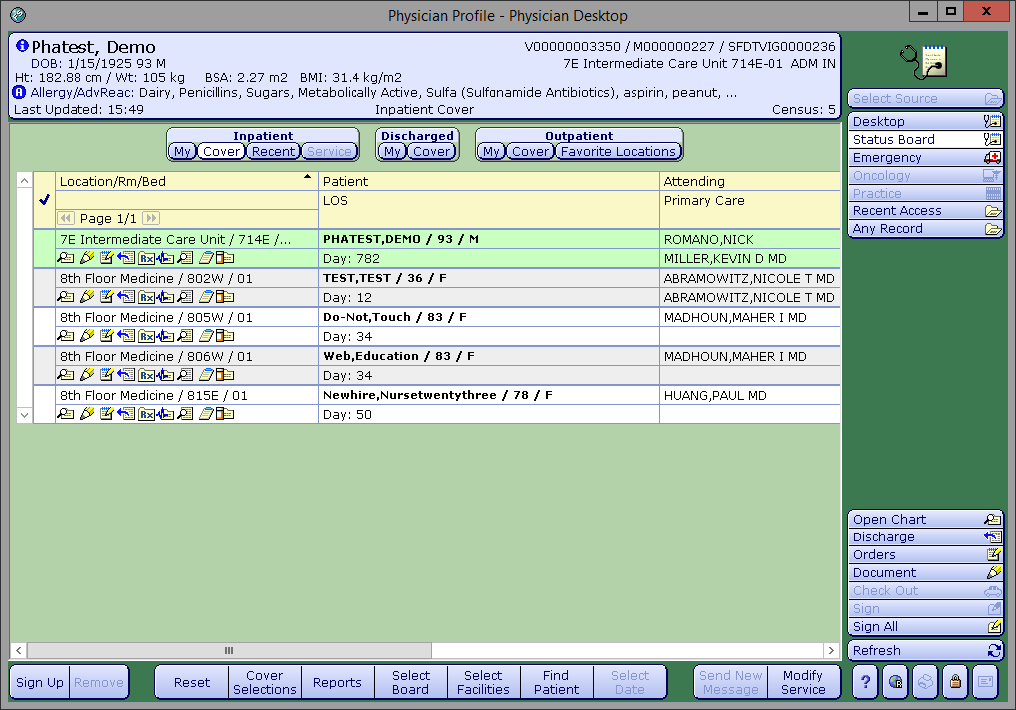This screenshot has width=1016, height=710.
Task: Select the Rx medications icon for TEST,TEST
Action: [146, 296]
